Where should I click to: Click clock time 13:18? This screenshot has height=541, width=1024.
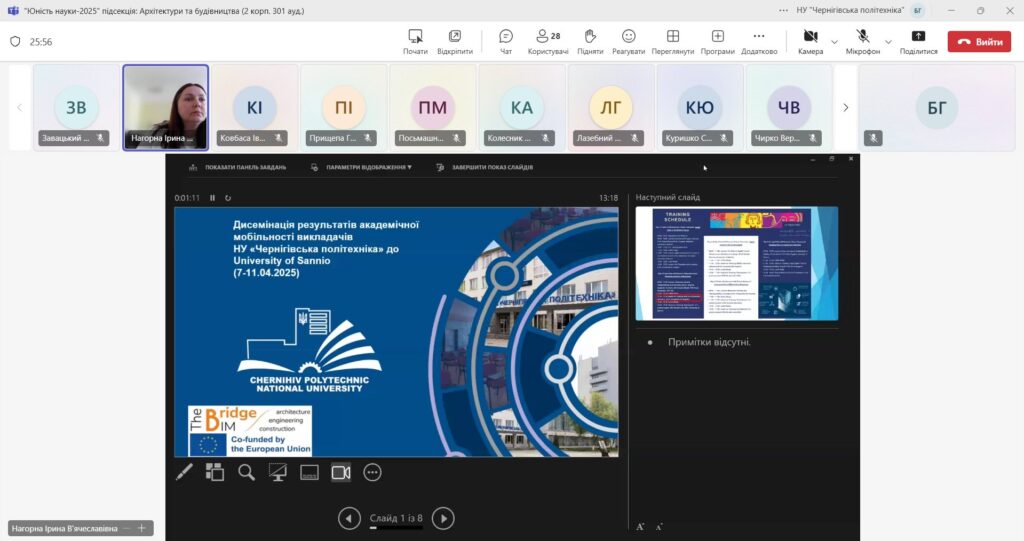click(608, 197)
